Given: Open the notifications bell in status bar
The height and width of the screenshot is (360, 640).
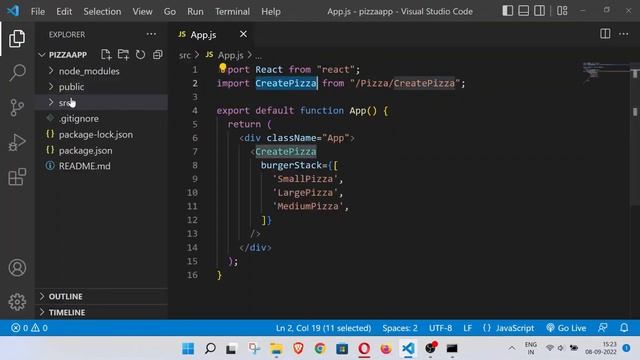Looking at the screenshot, I should [x=624, y=328].
